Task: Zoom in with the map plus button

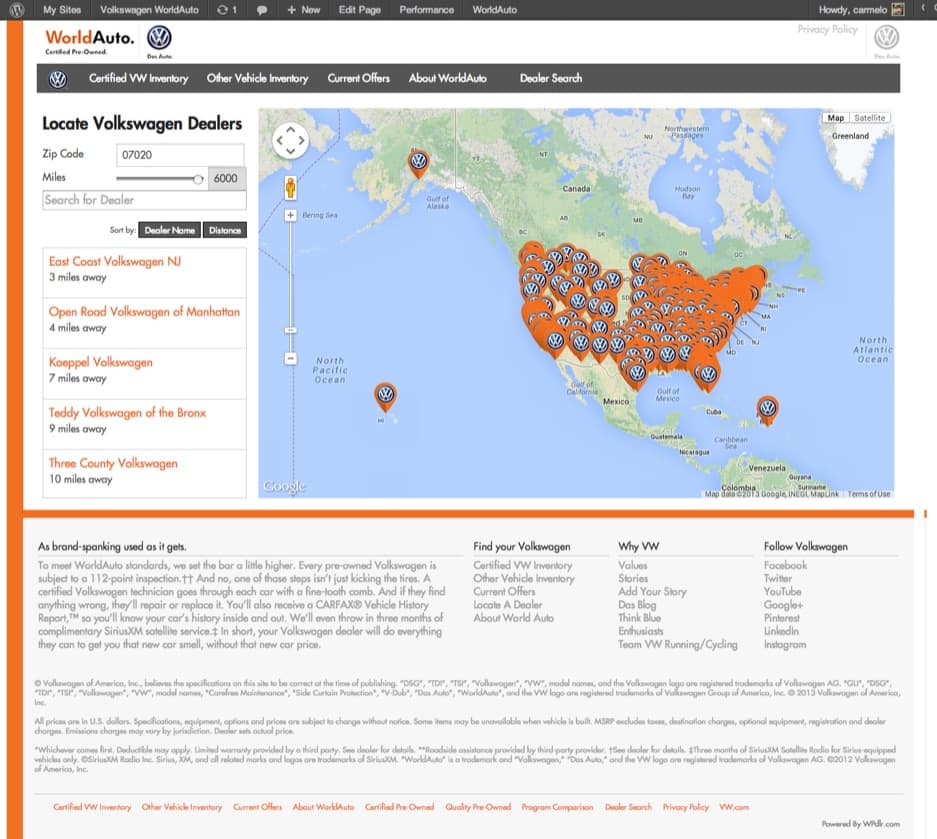Action: pyautogui.click(x=290, y=215)
